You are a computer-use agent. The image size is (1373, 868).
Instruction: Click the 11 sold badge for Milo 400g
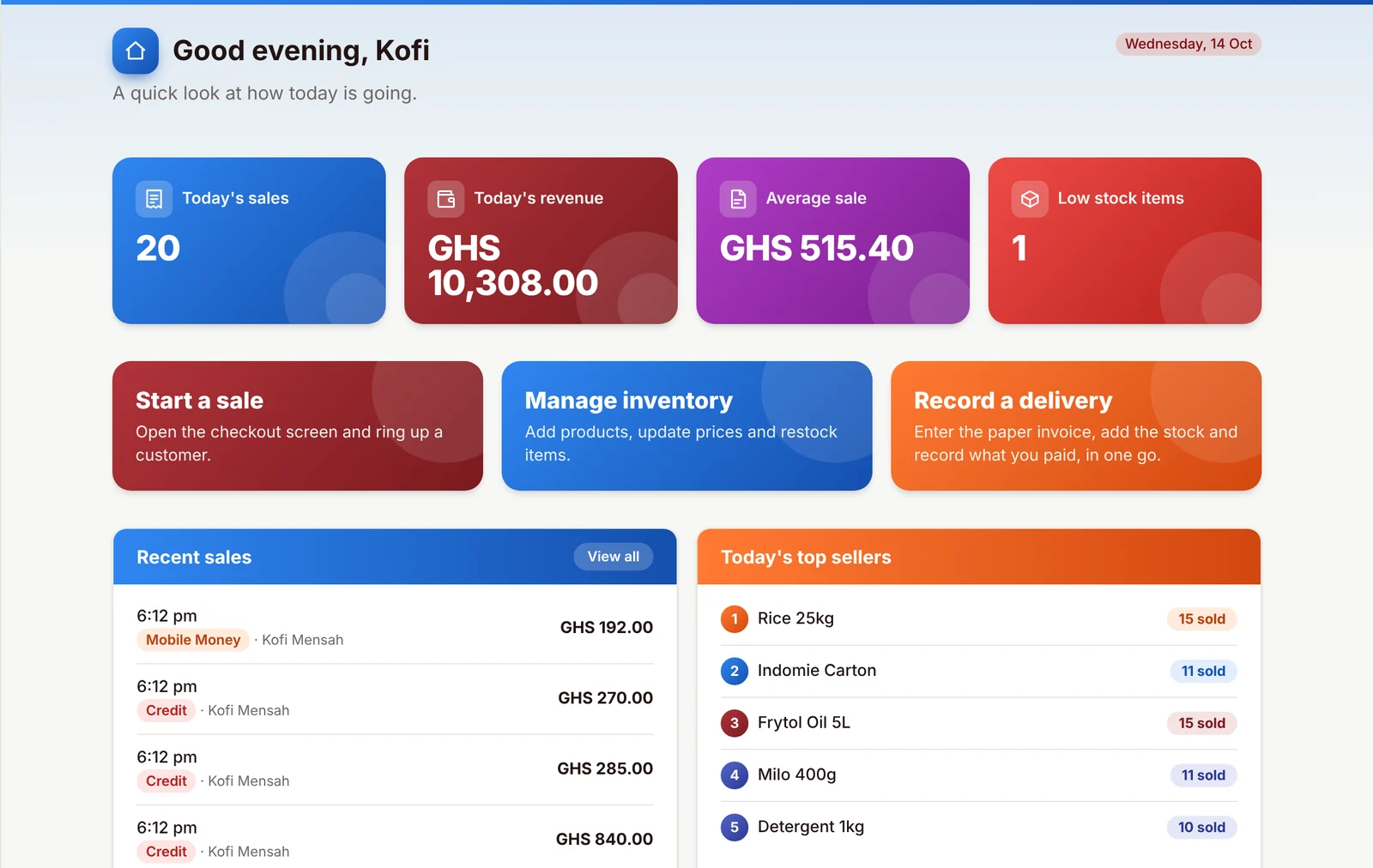click(x=1203, y=775)
